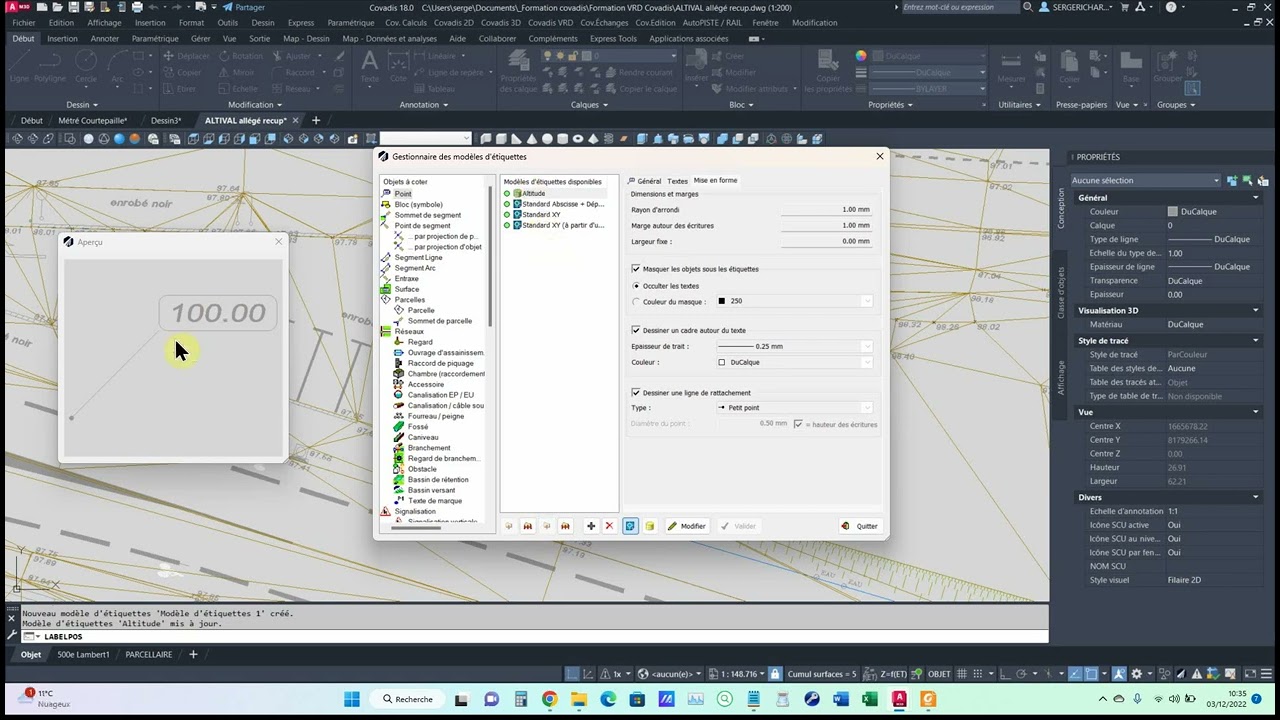Open 'Aucune sélection' dropdown in Propriétés
Screen dimensions: 1280x720
(x=1146, y=181)
